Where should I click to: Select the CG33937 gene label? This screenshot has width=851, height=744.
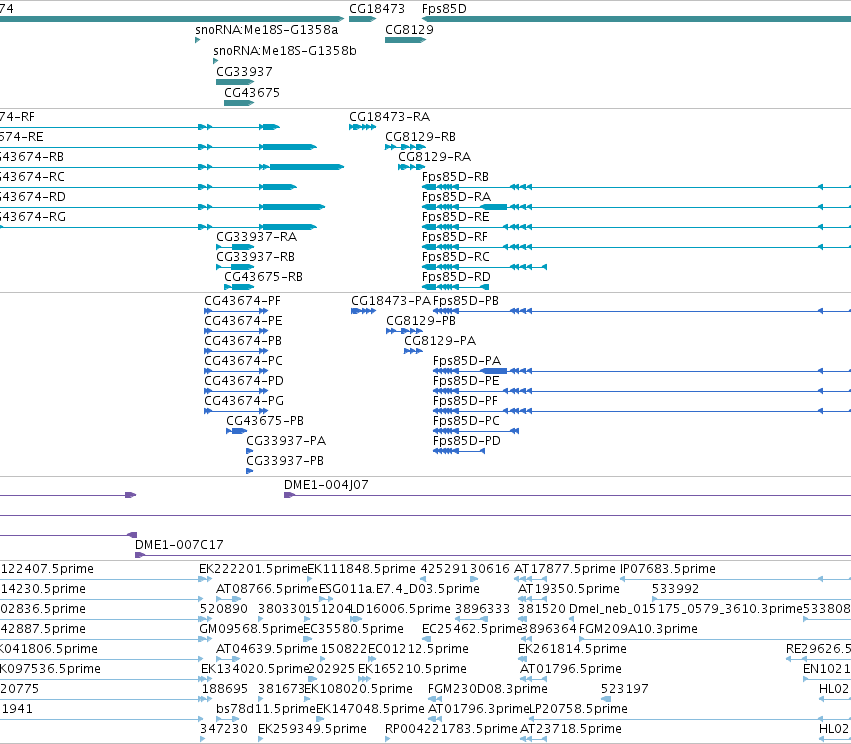244,72
